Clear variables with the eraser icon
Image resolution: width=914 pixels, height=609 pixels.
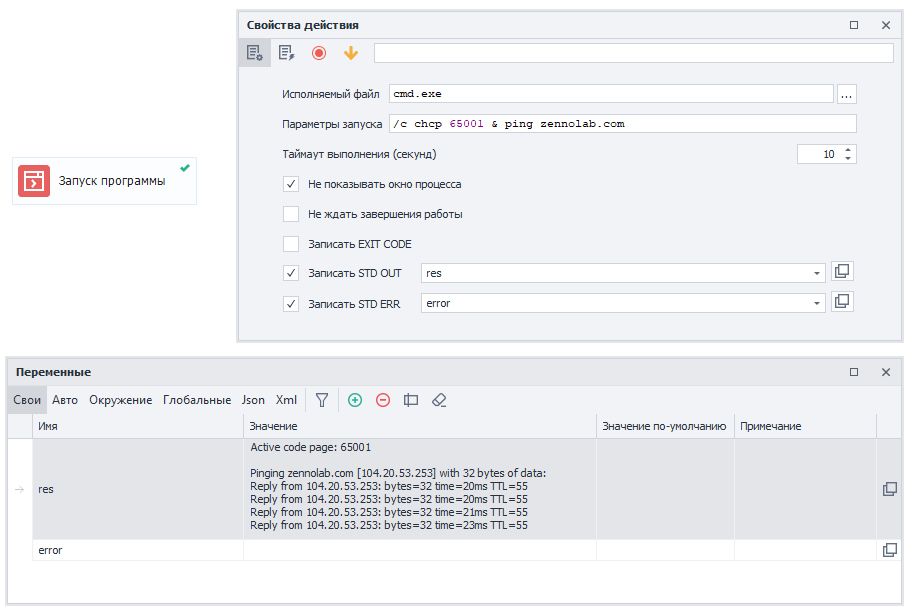tap(439, 400)
